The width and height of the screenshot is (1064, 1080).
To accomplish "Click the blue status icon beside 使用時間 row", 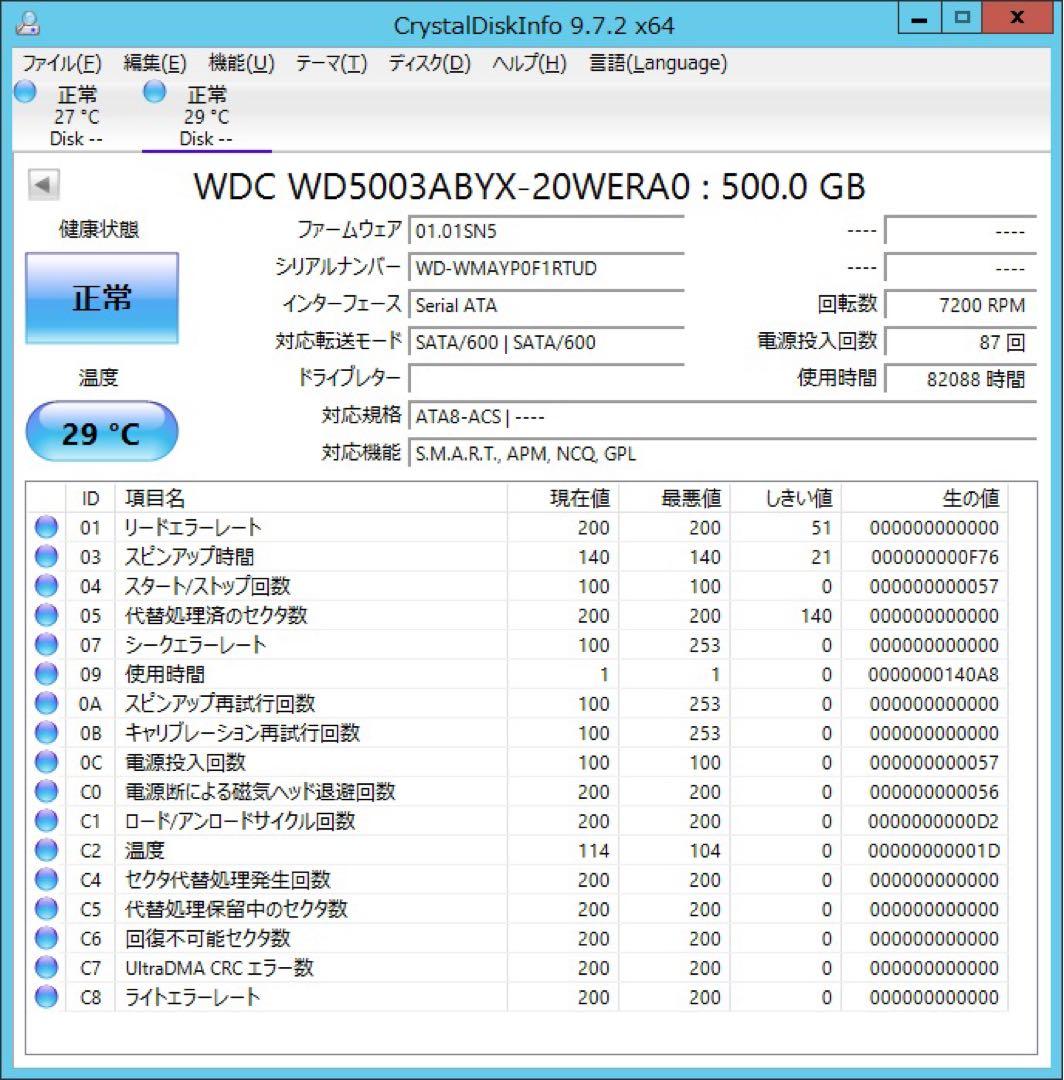I will point(46,674).
